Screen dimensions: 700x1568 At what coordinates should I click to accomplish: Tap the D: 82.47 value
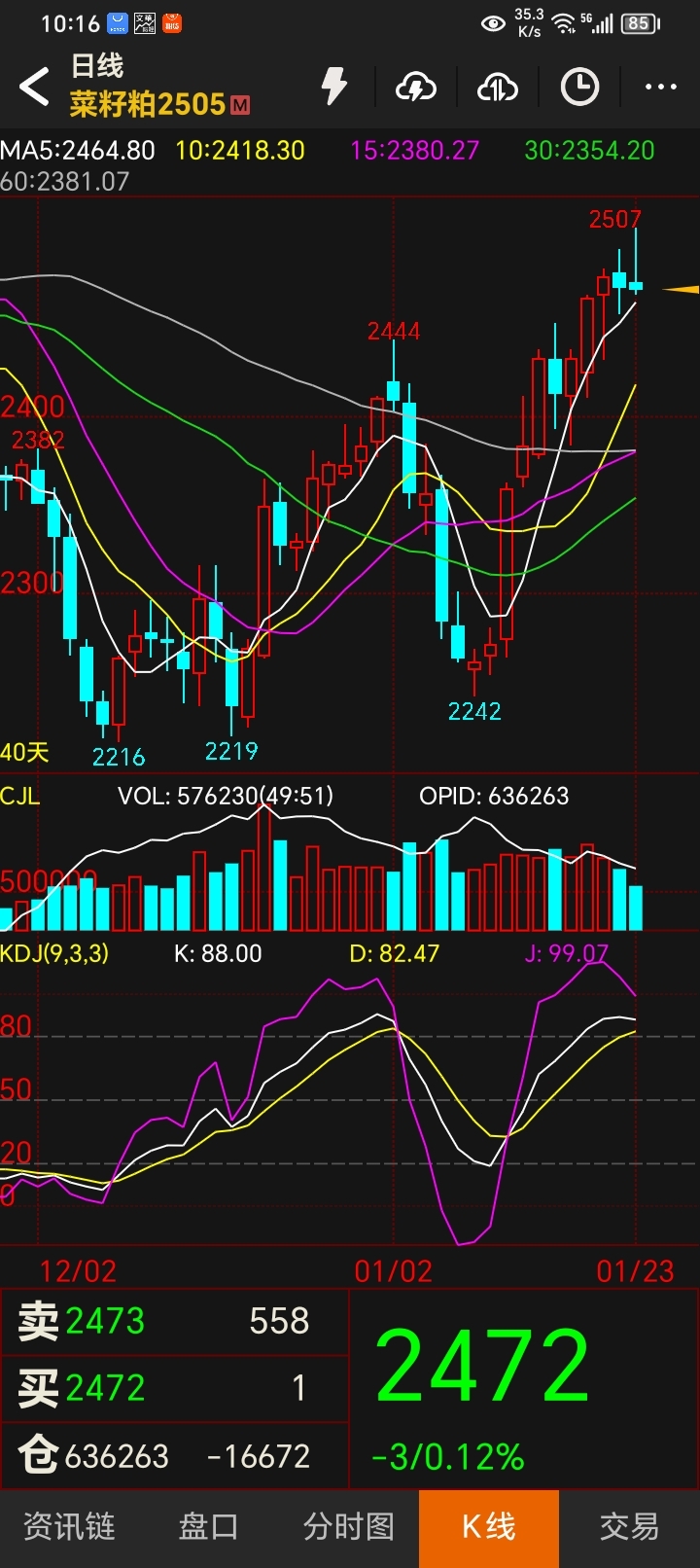395,953
